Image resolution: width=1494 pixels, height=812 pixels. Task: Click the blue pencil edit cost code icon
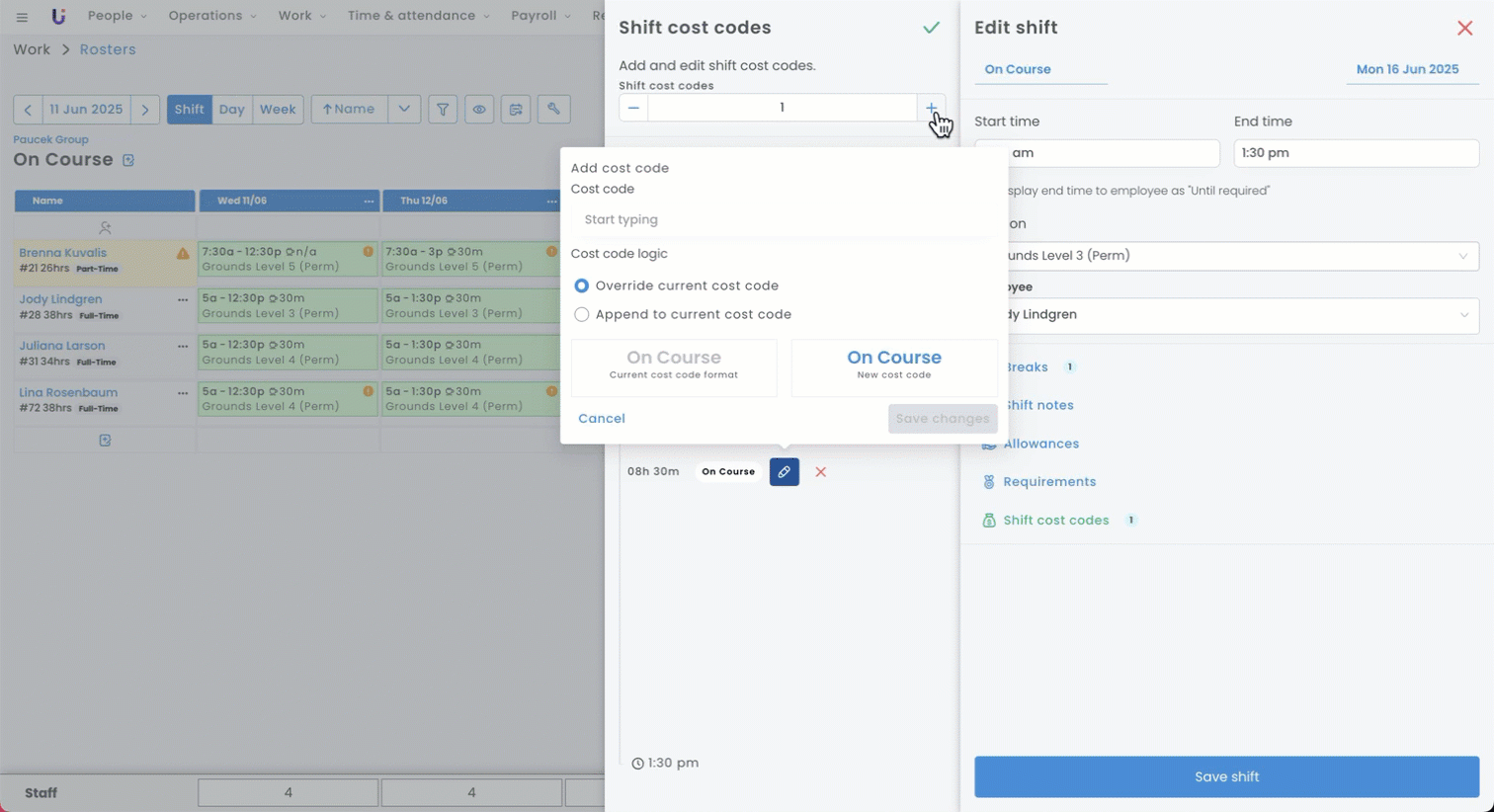(x=784, y=472)
